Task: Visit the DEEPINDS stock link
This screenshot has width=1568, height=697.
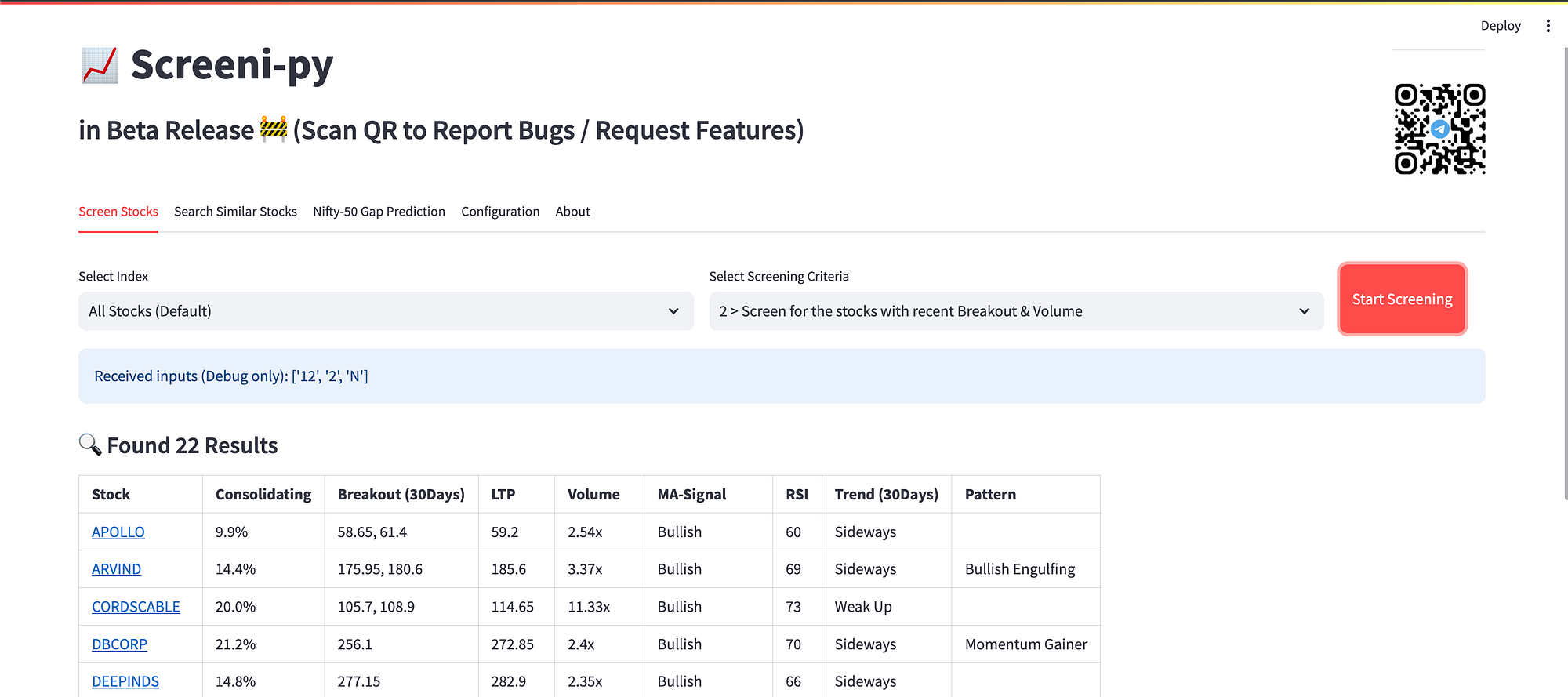Action: click(x=125, y=681)
